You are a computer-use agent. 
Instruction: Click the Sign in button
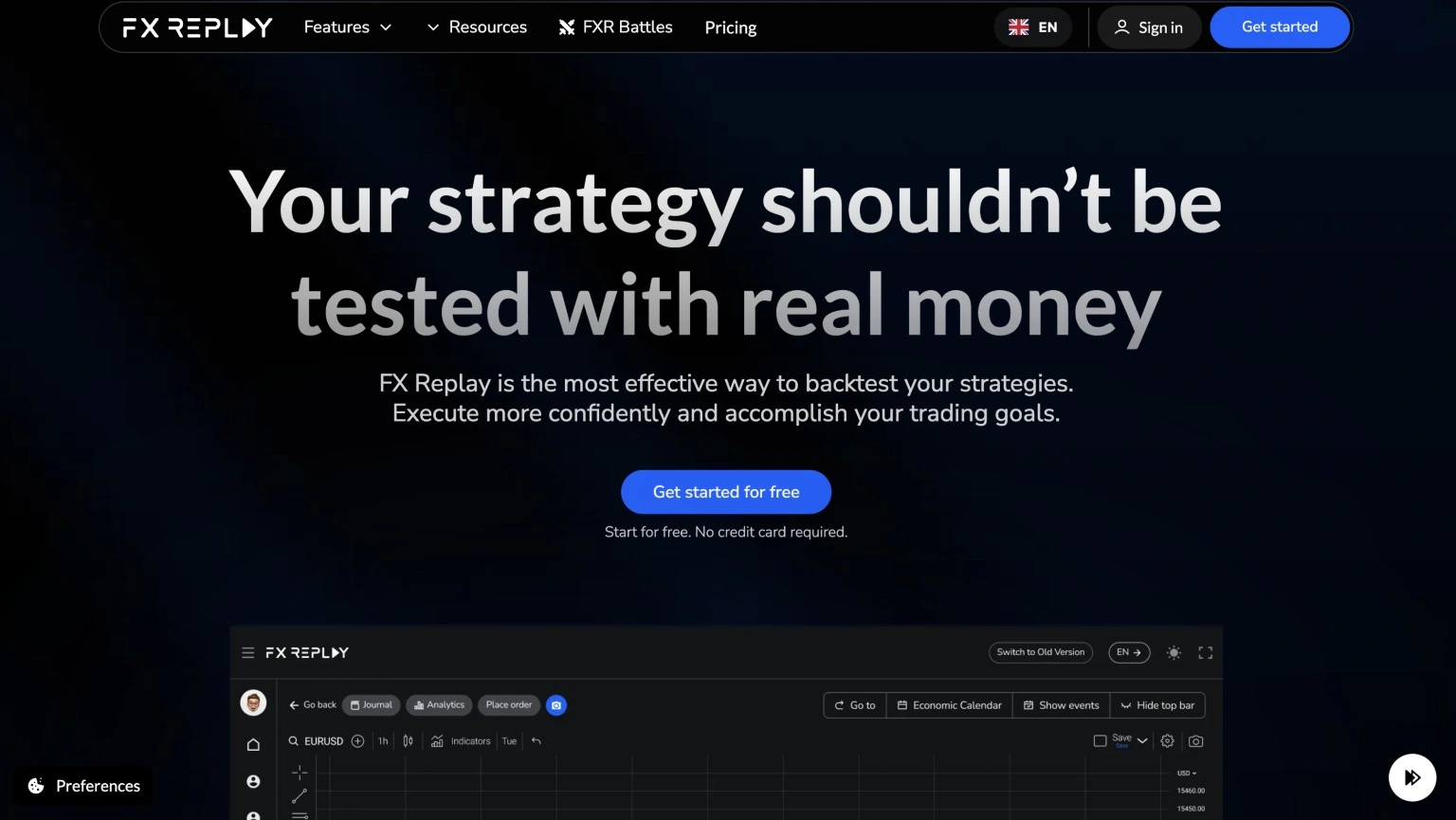point(1149,27)
